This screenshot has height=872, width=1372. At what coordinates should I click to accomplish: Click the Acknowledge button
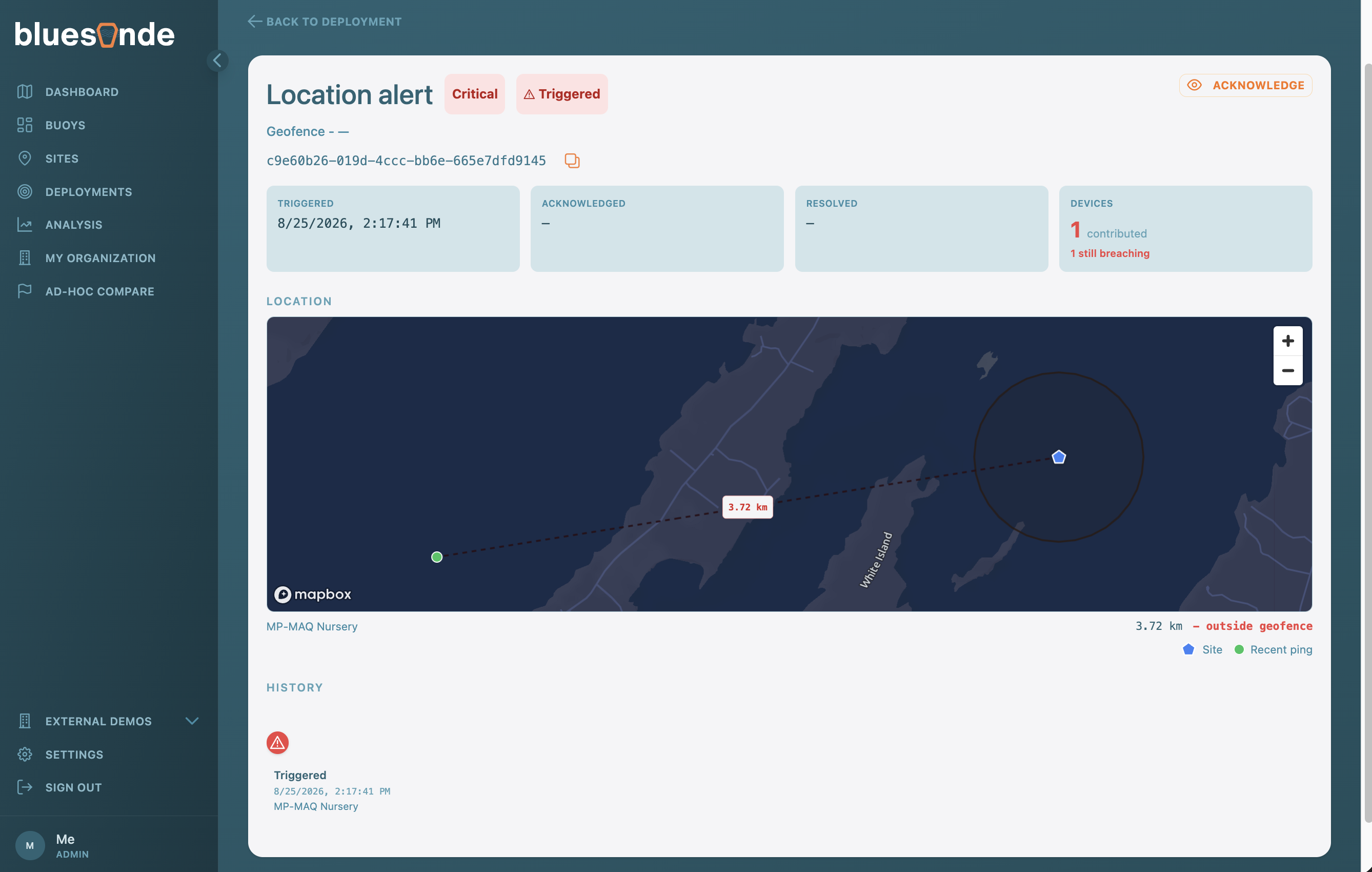click(1245, 85)
